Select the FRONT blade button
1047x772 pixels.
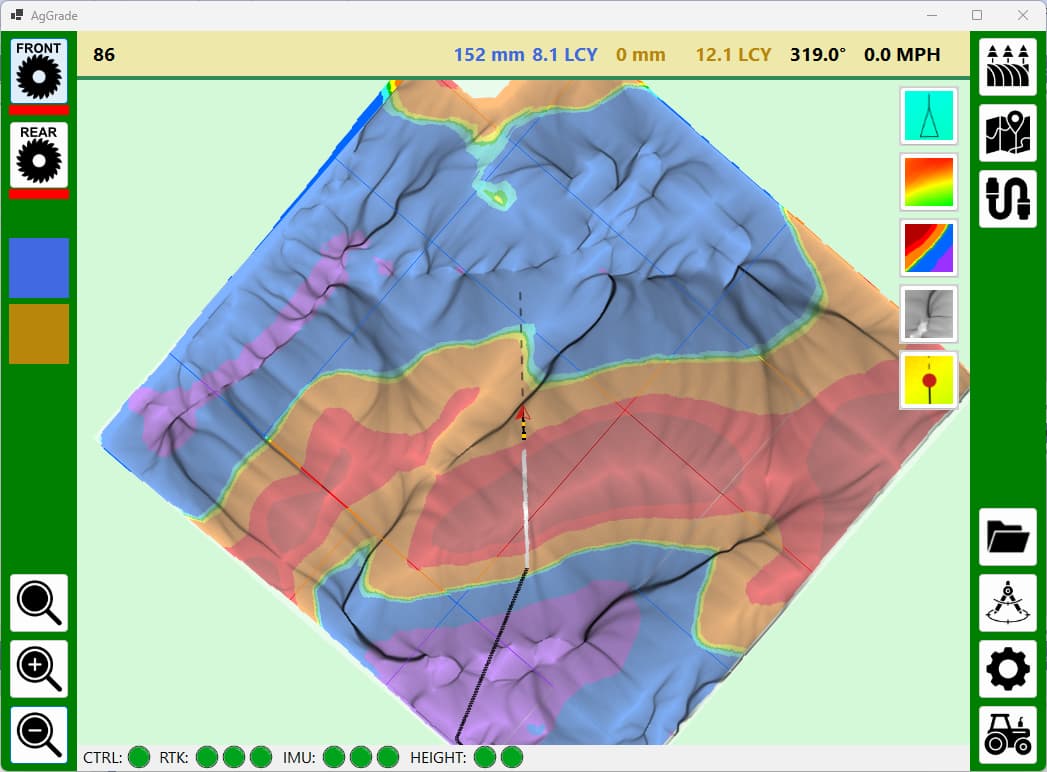pos(39,70)
